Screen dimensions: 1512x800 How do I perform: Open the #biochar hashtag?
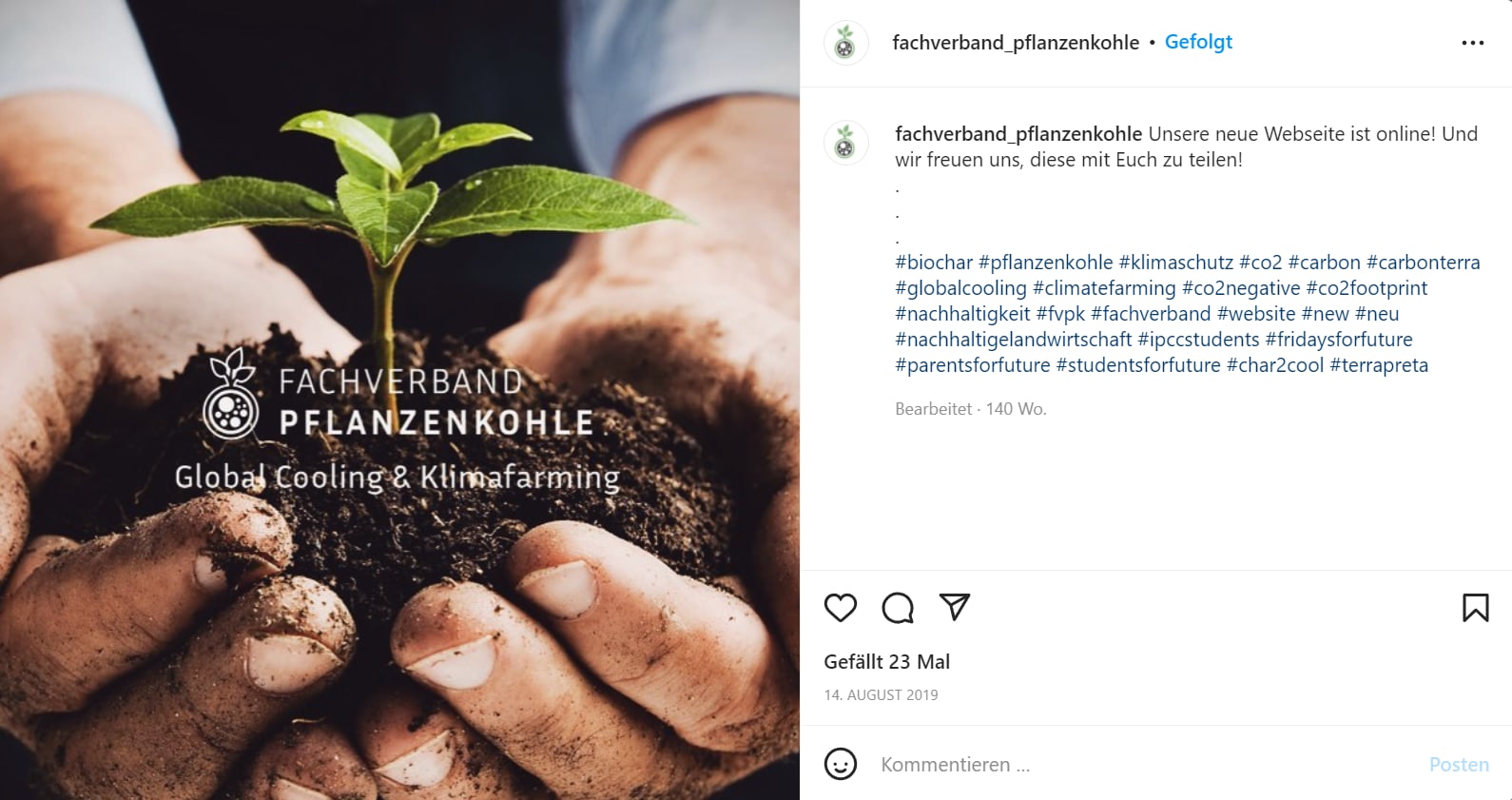point(934,263)
